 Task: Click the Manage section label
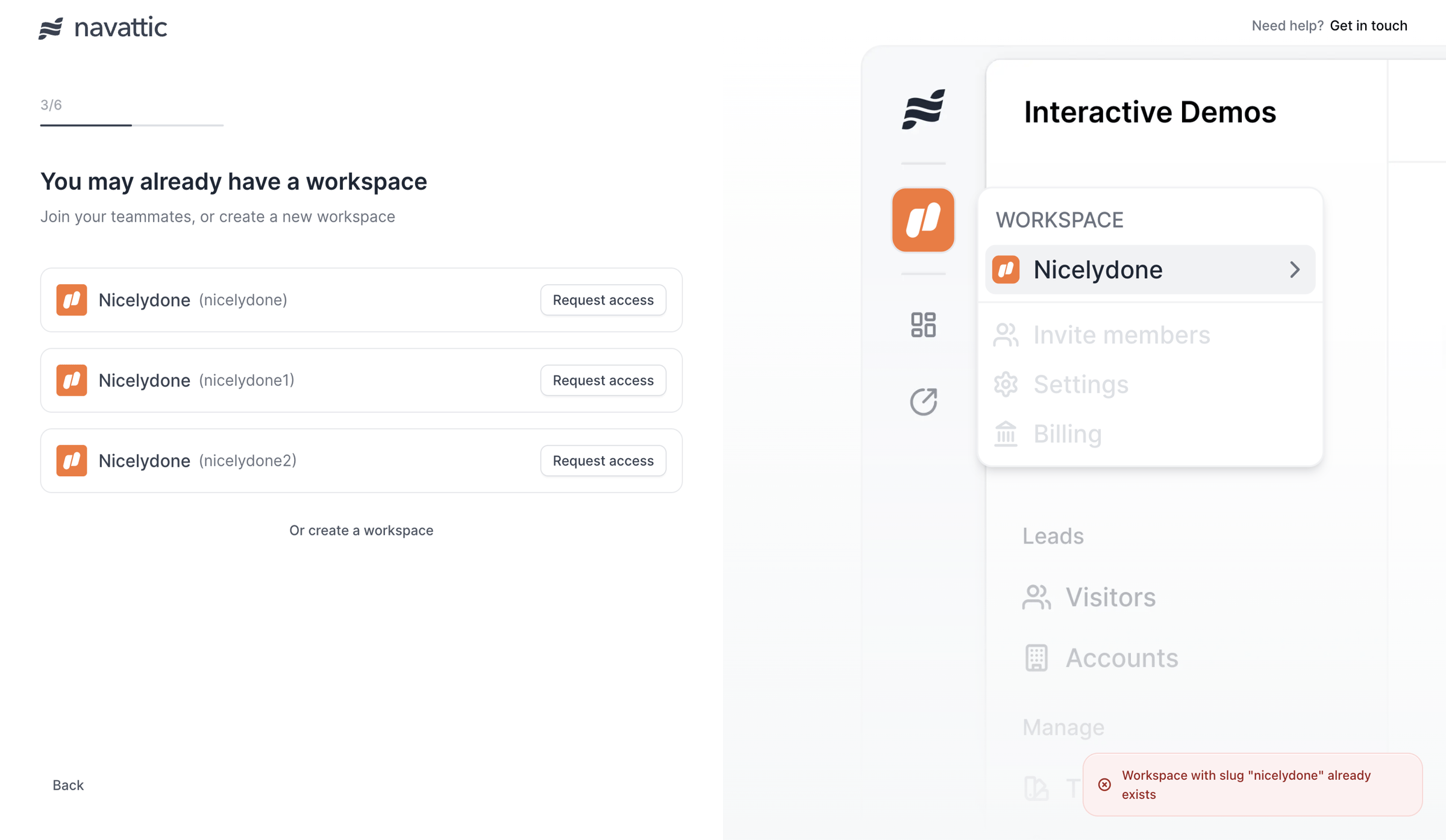tap(1063, 727)
